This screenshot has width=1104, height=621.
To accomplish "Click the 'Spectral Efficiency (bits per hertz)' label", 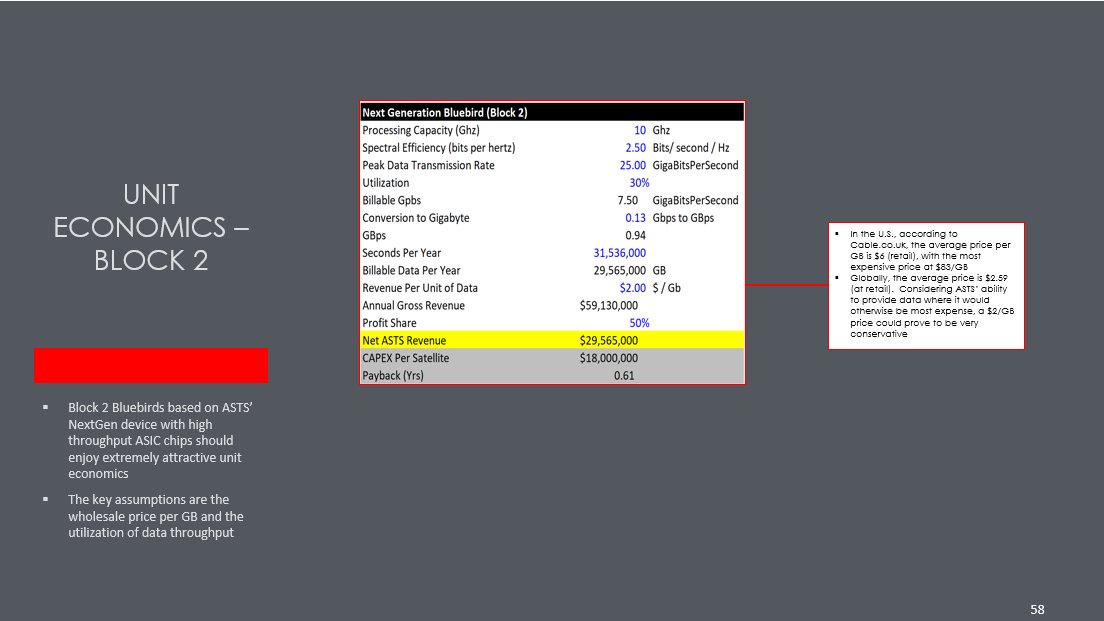I will click(439, 148).
